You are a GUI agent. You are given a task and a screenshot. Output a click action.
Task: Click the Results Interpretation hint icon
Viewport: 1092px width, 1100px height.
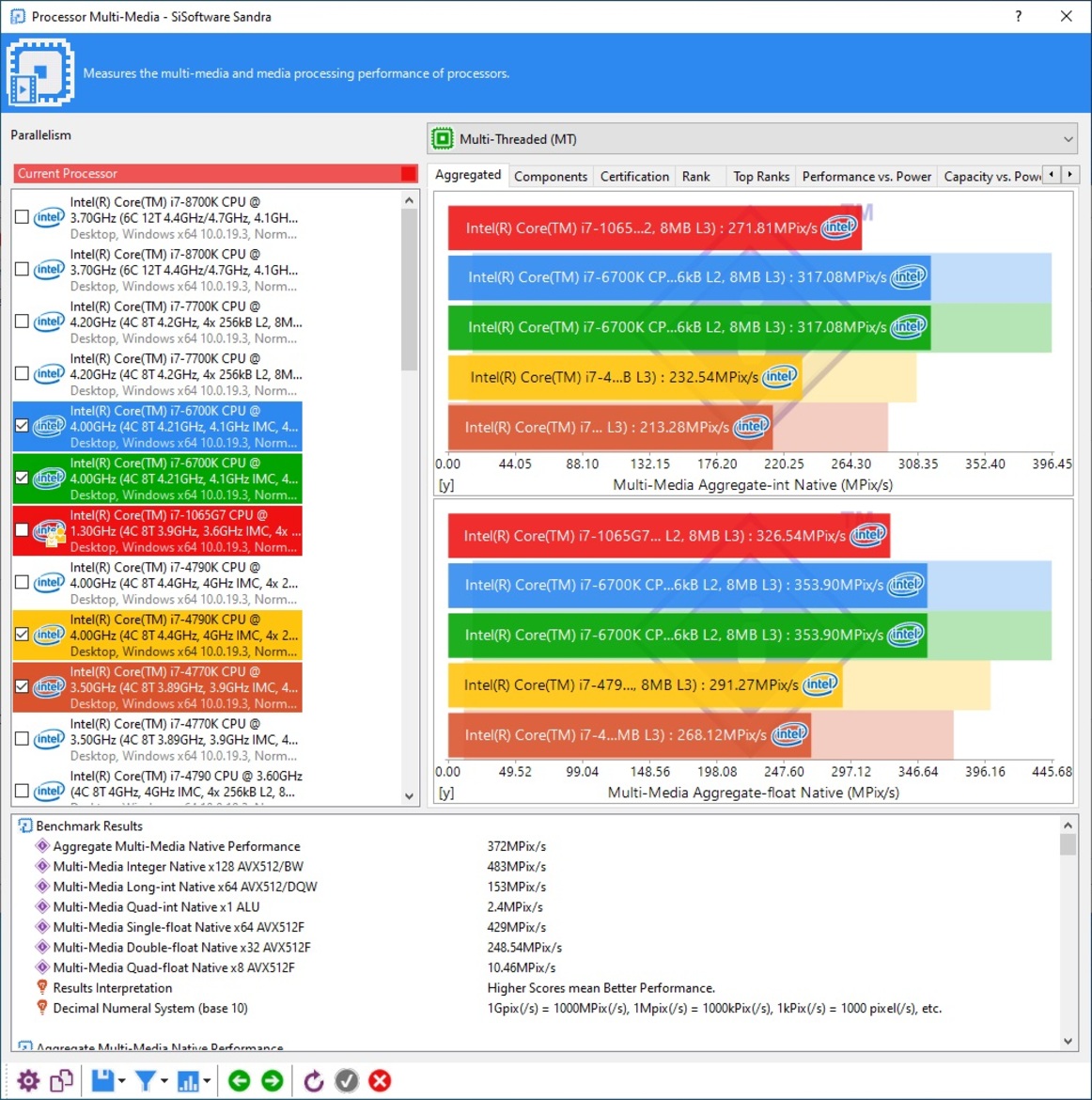point(42,988)
